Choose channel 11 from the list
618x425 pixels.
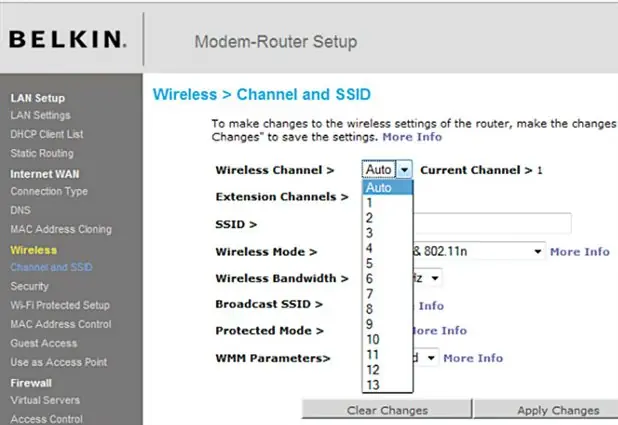pyautogui.click(x=387, y=354)
